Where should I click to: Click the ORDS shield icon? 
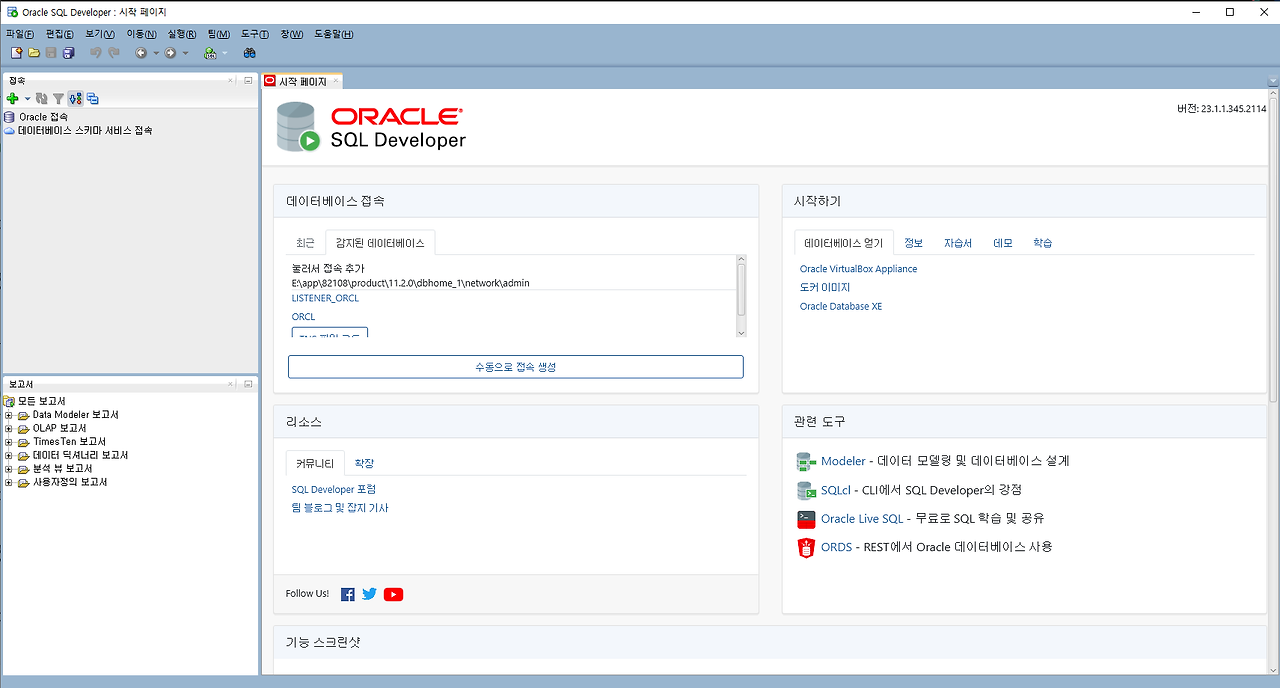pyautogui.click(x=806, y=547)
